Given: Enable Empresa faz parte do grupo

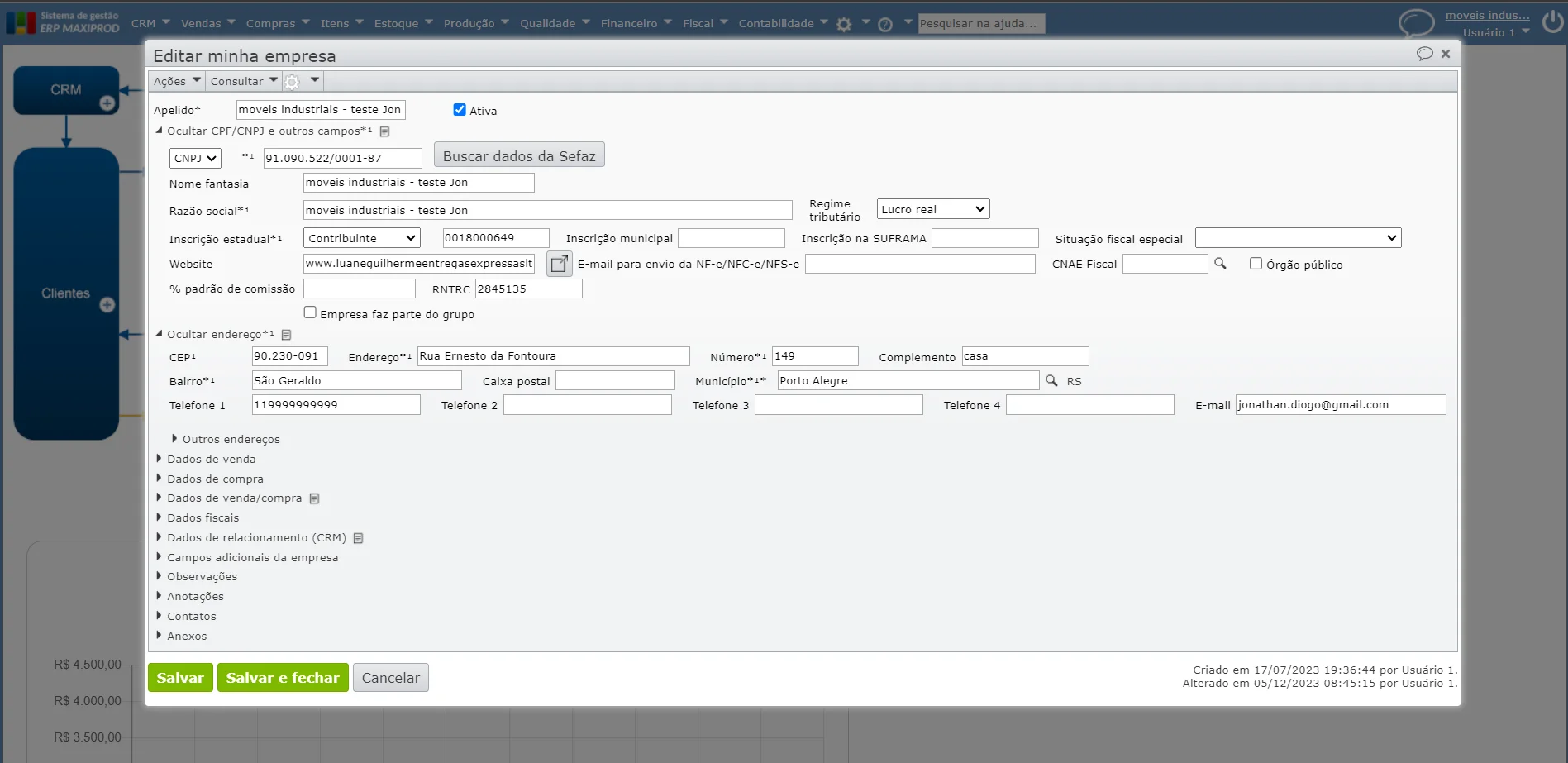Looking at the screenshot, I should 310,312.
